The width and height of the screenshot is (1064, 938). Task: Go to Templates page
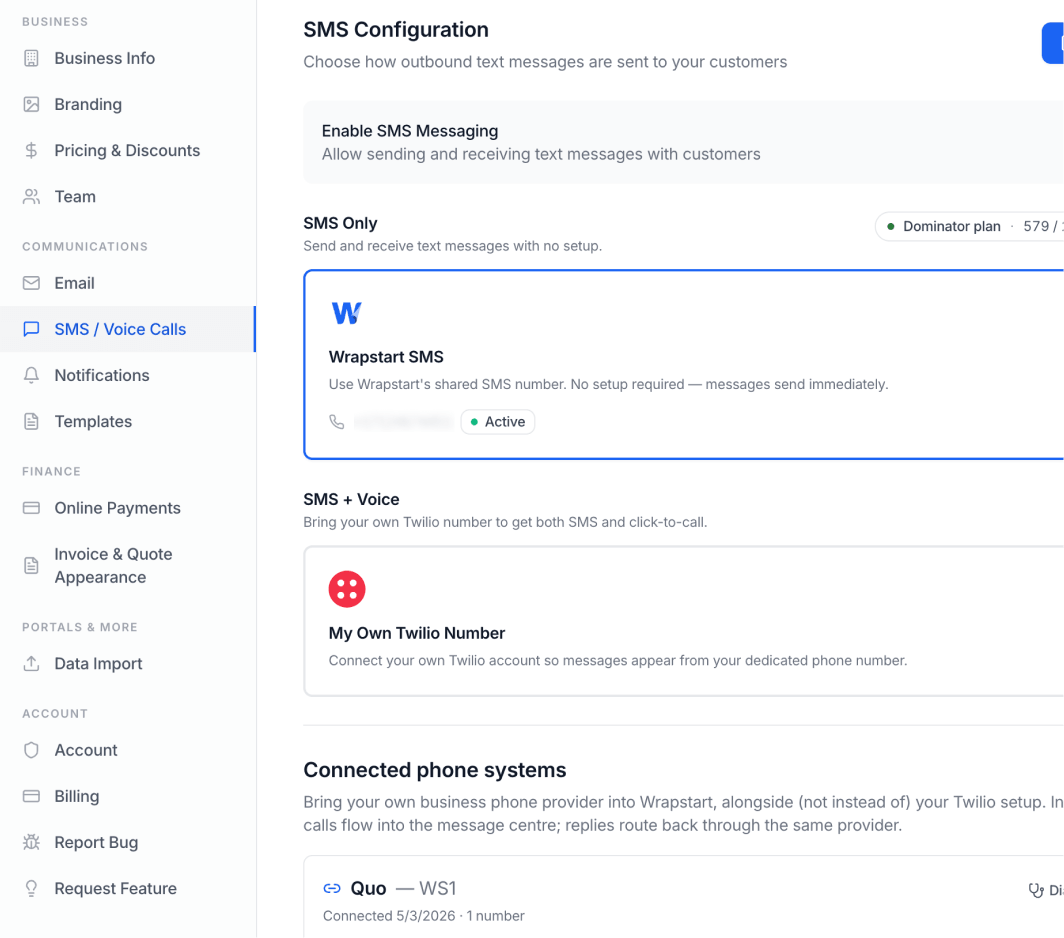(x=129, y=421)
